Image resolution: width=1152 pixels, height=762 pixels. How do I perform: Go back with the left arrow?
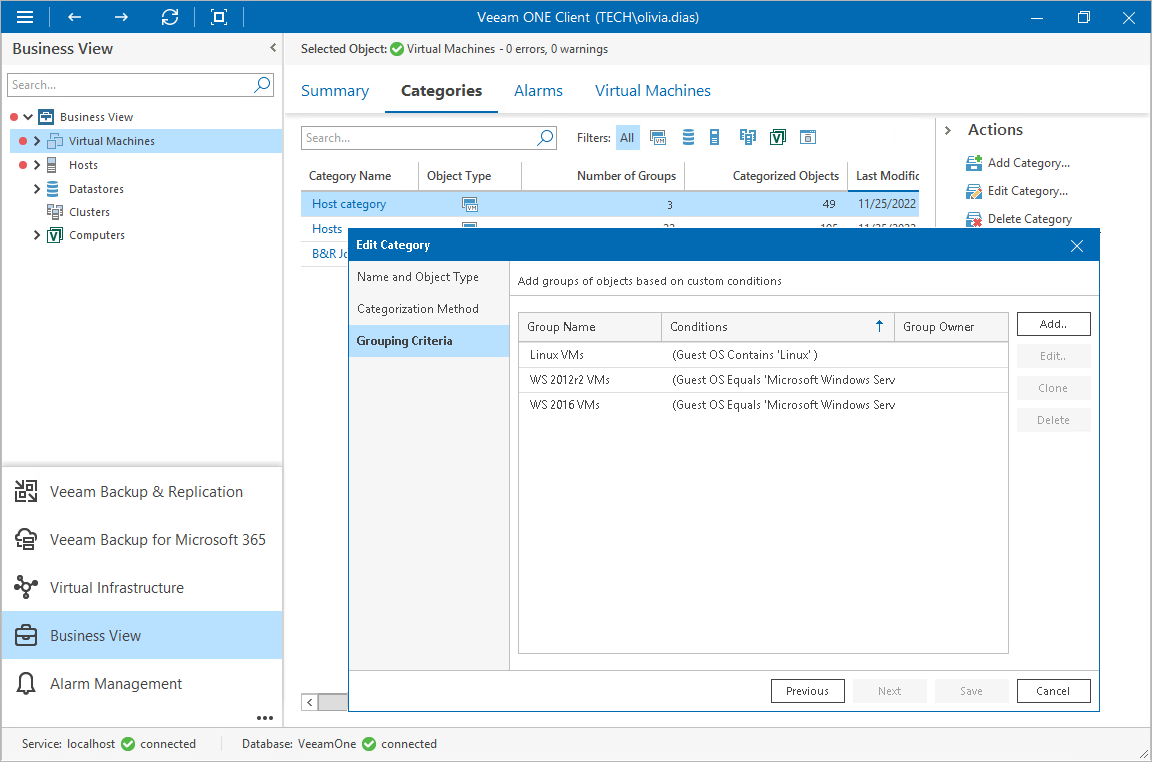(x=74, y=17)
